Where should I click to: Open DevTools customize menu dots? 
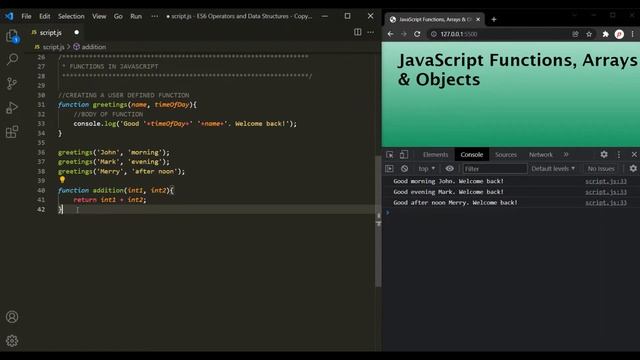click(x=619, y=154)
